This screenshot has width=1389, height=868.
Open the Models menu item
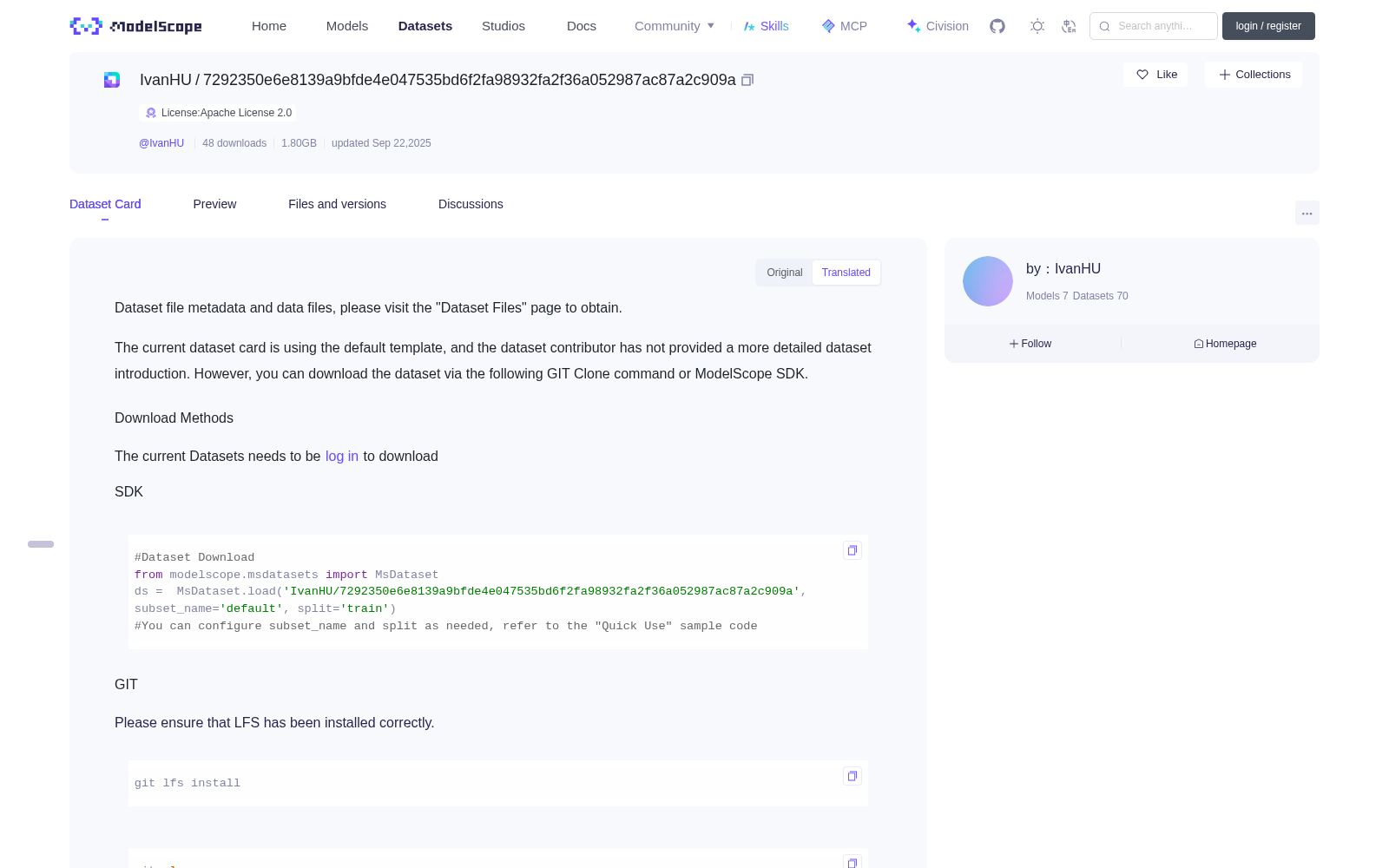(347, 26)
